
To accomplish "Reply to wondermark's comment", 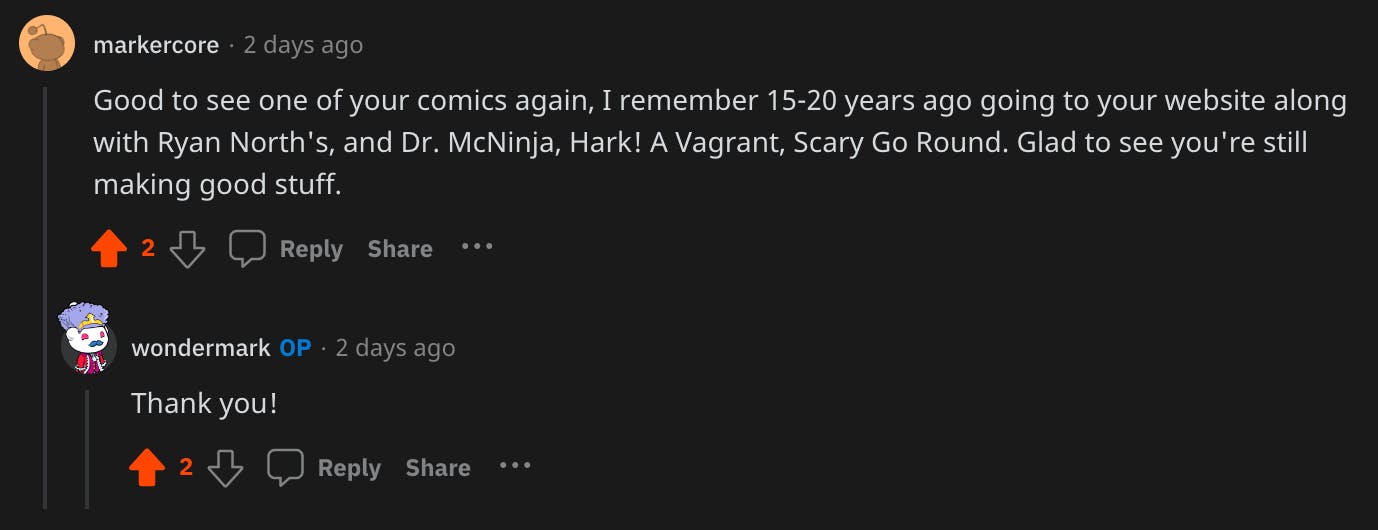I will tap(324, 468).
